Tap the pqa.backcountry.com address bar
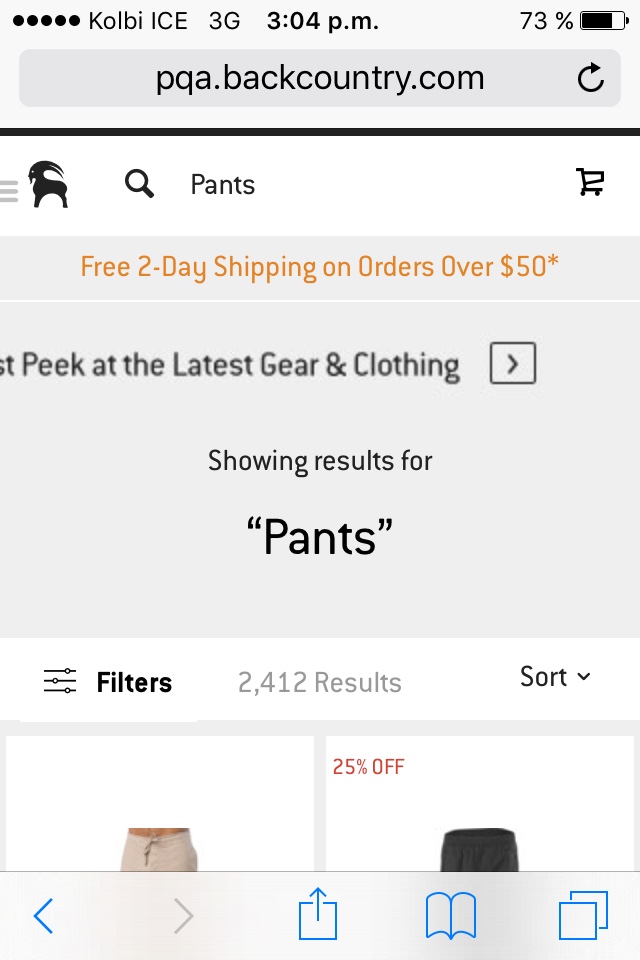 [x=320, y=78]
